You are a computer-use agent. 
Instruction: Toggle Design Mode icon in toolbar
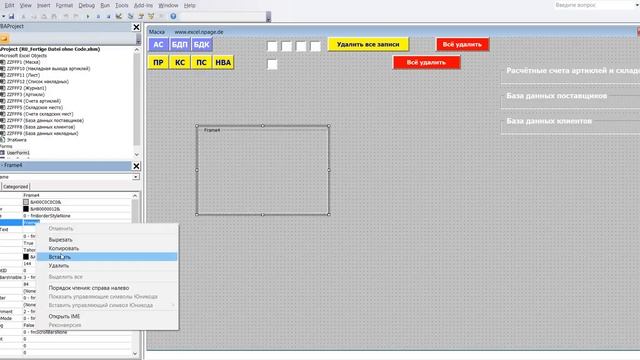tap(119, 16)
